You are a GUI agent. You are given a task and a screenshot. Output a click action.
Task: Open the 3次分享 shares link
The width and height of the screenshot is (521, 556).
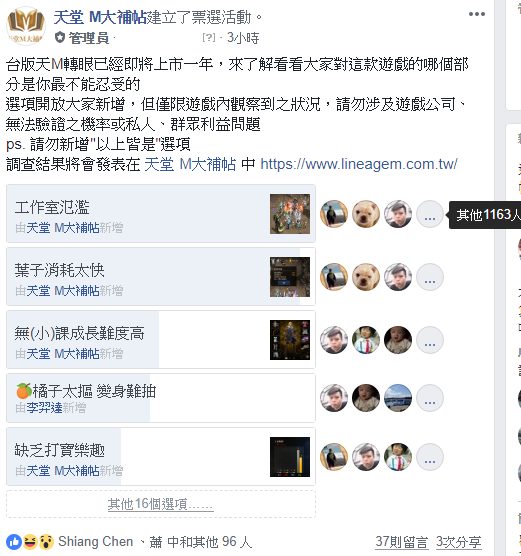(458, 542)
